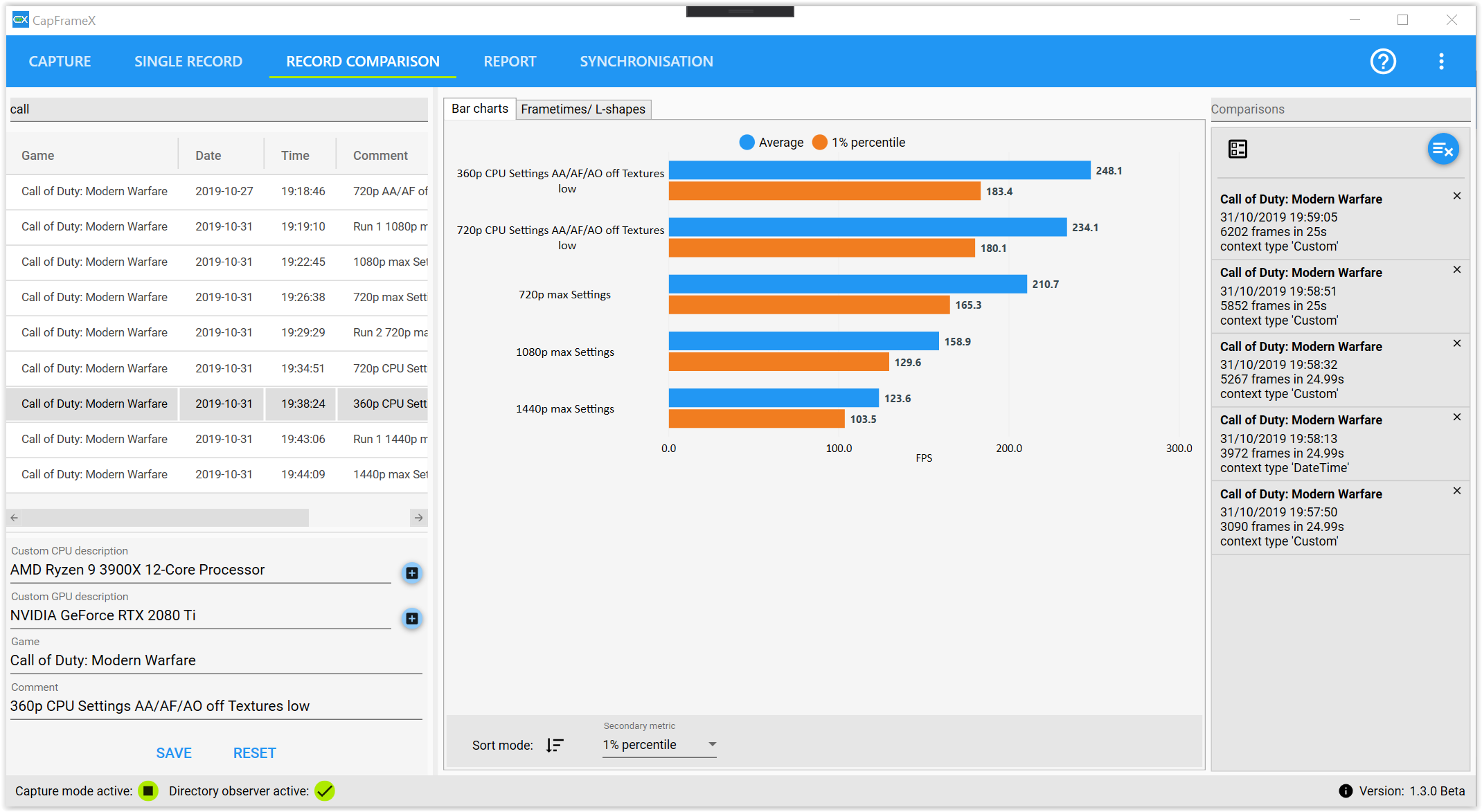The height and width of the screenshot is (812, 1482).
Task: Open the three-dot overflow menu
Action: point(1441,62)
